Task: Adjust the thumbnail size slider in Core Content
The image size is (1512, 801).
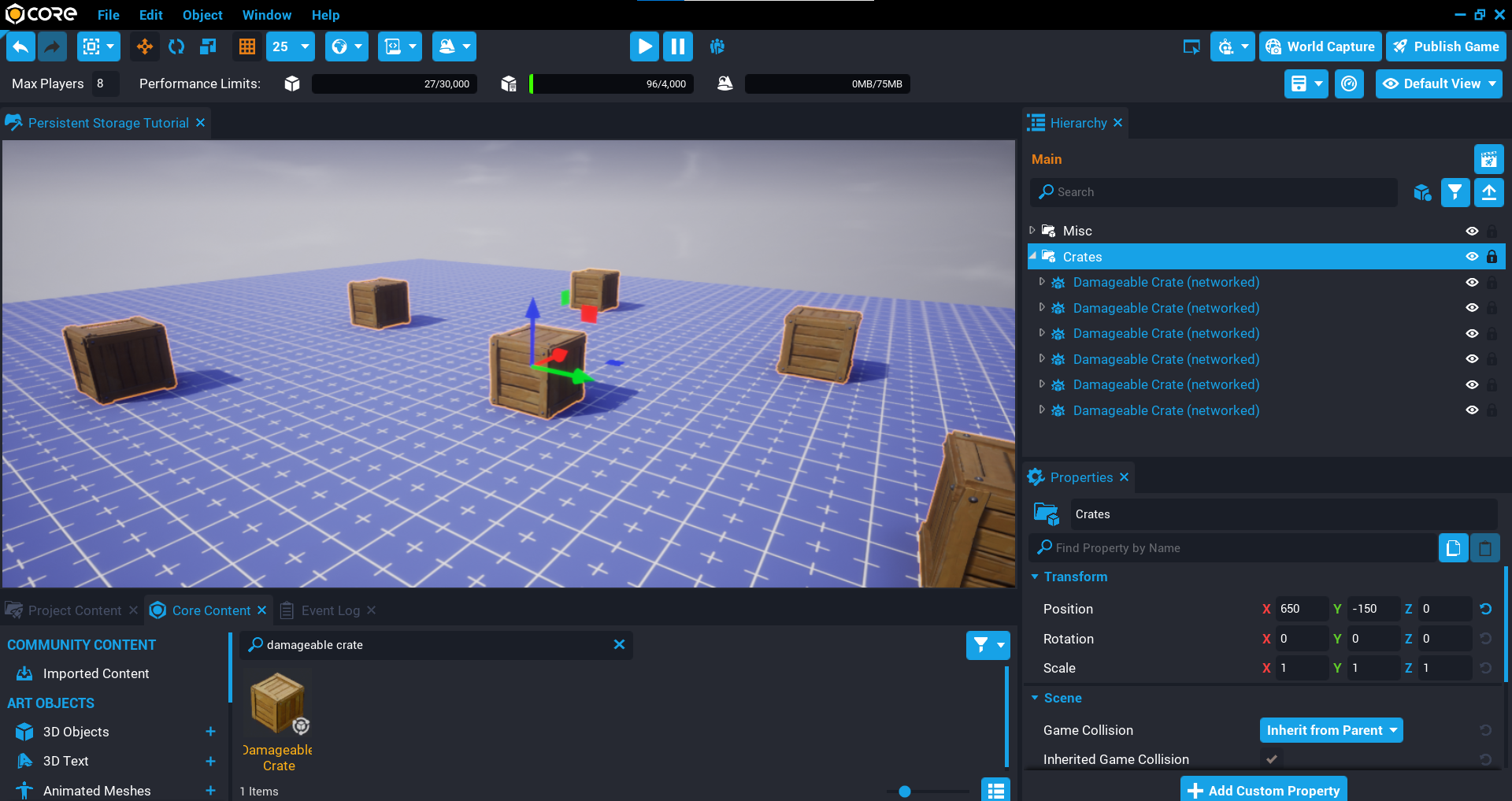Action: pyautogui.click(x=905, y=792)
